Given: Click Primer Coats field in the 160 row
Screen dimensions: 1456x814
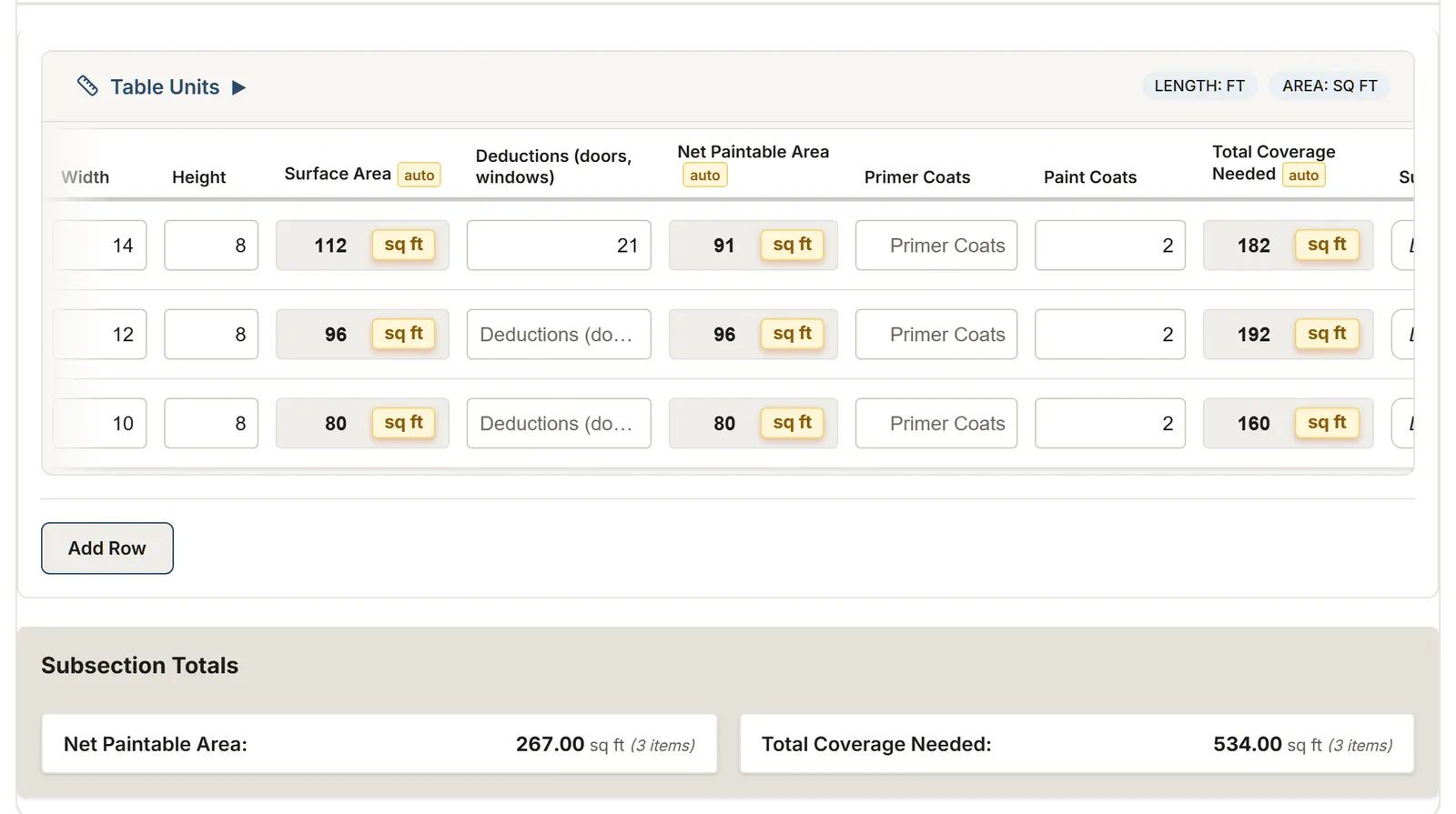Looking at the screenshot, I should tap(936, 424).
